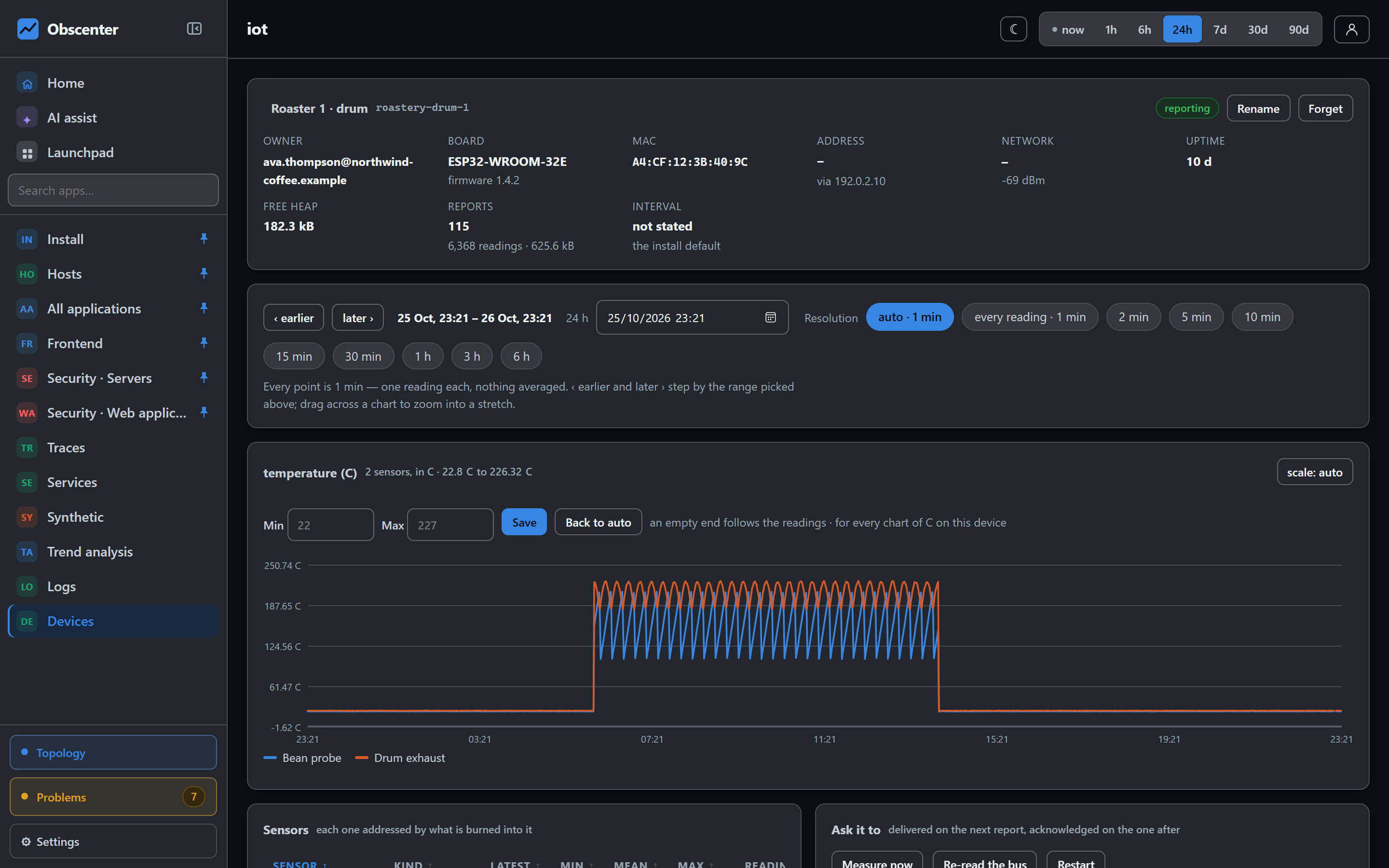The image size is (1389, 868).
Task: Open AI assist sparkle icon
Action: pyautogui.click(x=27, y=118)
